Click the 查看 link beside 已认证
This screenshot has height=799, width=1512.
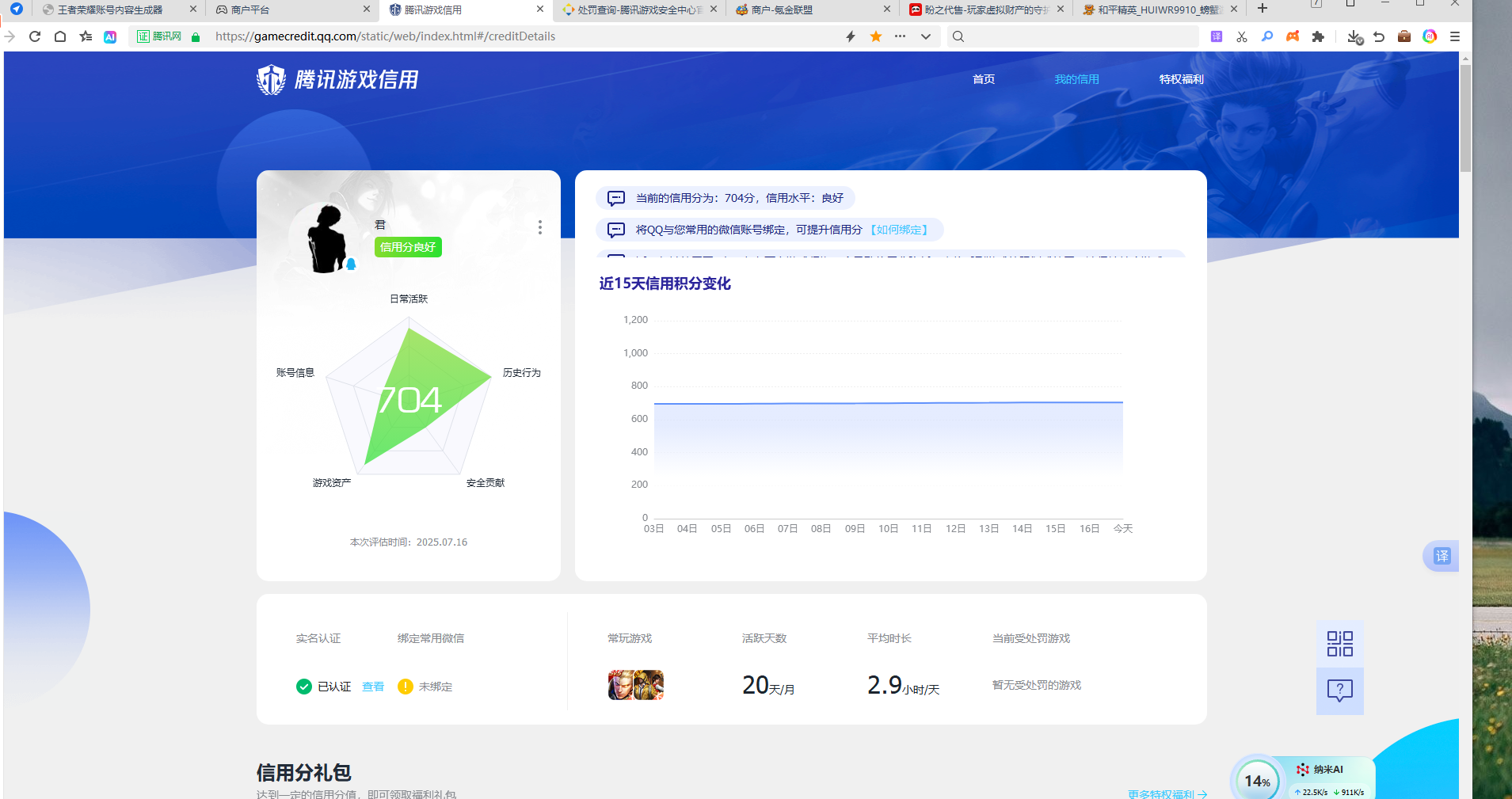373,687
